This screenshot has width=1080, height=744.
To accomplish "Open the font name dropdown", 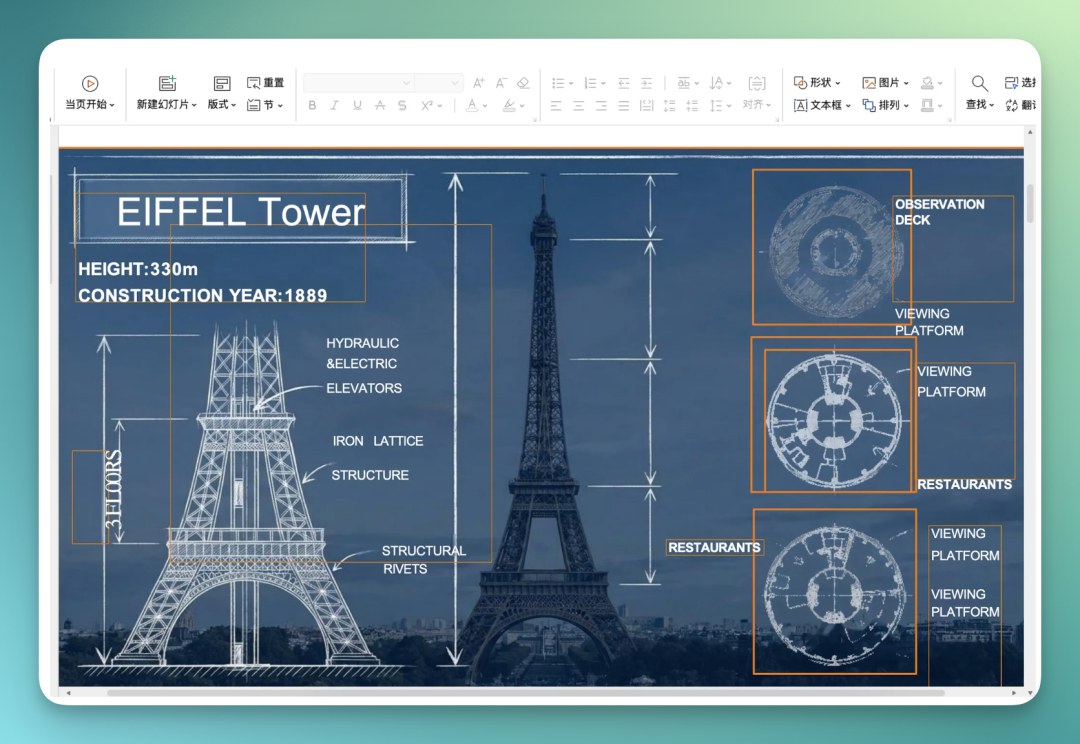I will click(x=359, y=83).
